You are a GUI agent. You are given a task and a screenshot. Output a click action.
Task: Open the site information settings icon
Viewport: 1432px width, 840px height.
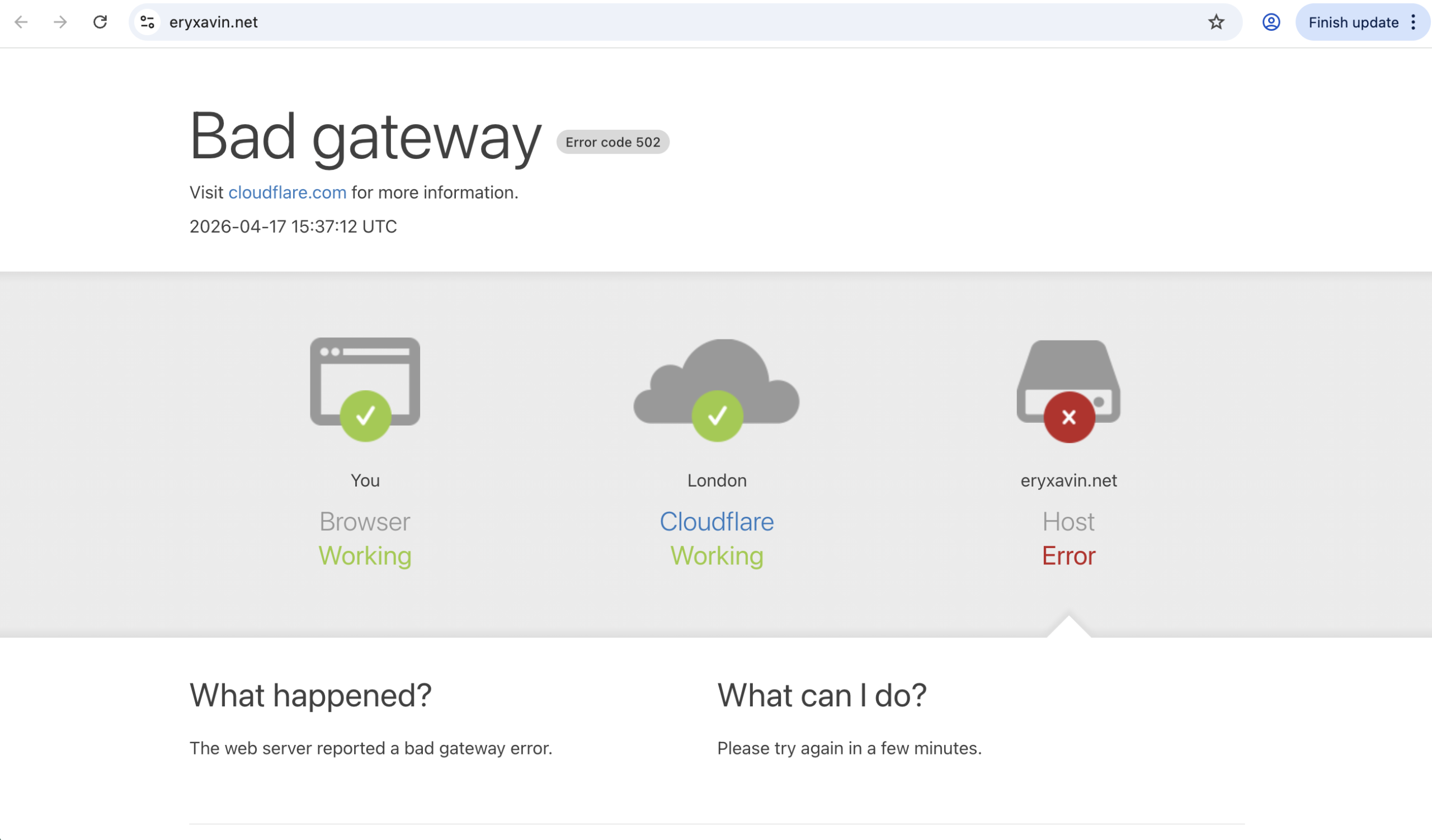147,22
